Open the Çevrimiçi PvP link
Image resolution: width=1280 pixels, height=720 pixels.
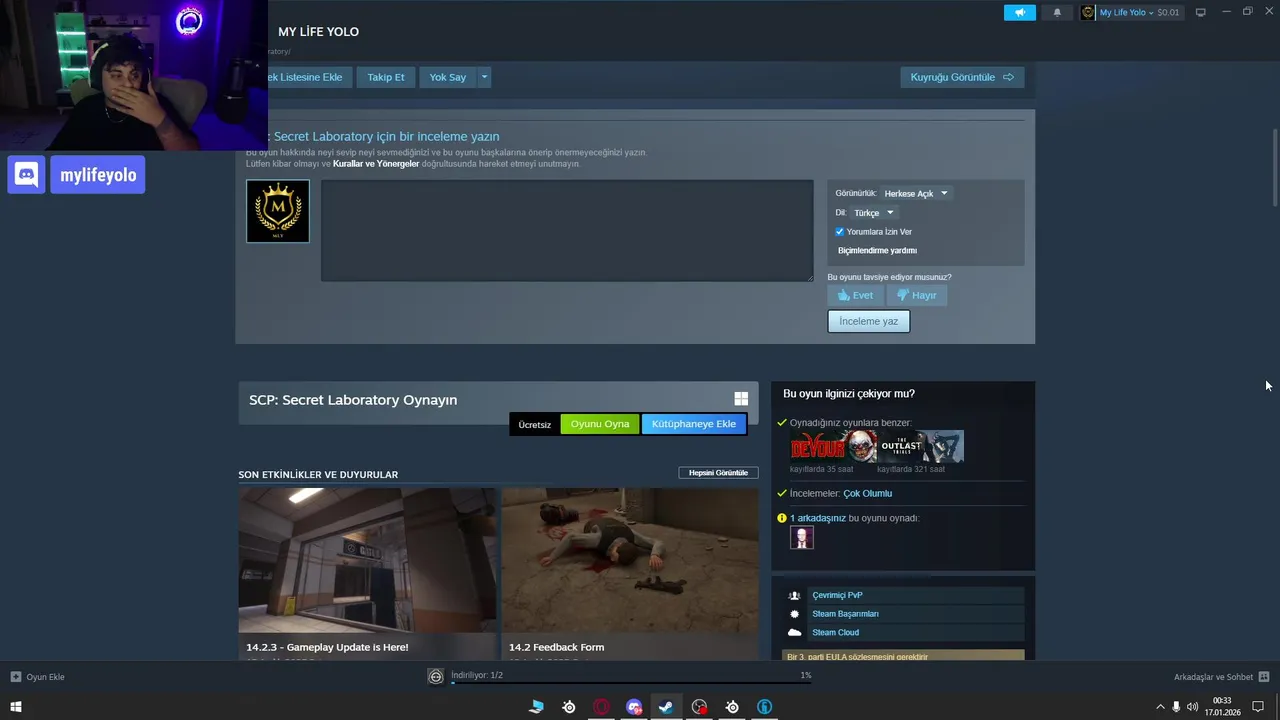pyautogui.click(x=837, y=595)
